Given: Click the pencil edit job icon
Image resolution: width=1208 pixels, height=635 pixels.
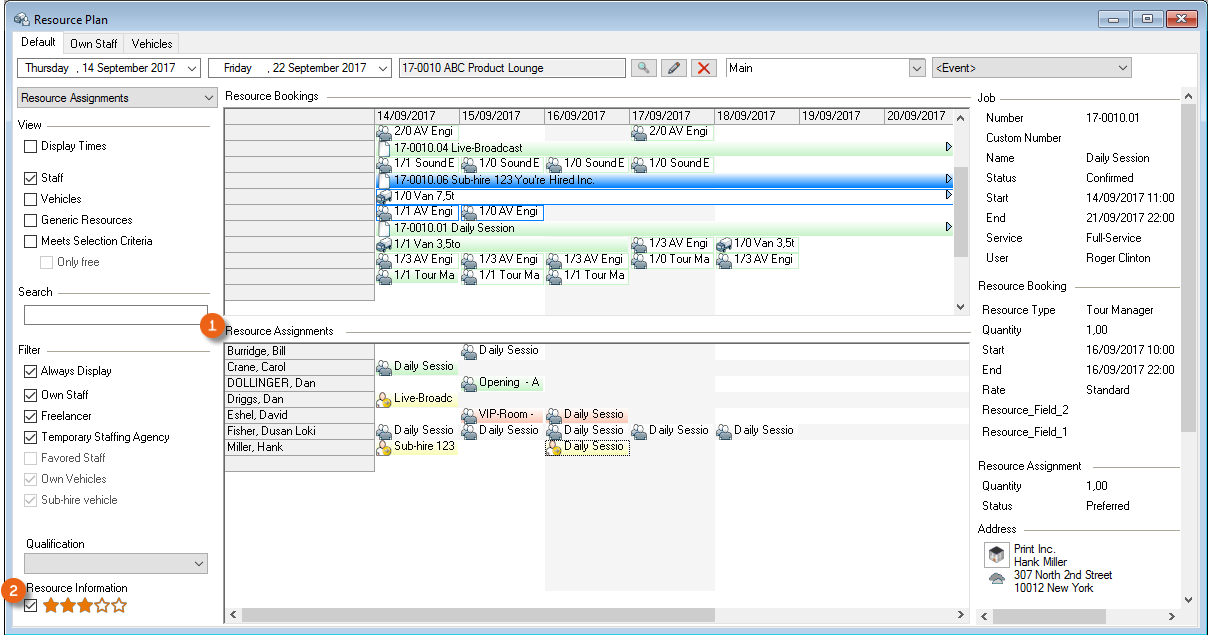Looking at the screenshot, I should tap(674, 68).
